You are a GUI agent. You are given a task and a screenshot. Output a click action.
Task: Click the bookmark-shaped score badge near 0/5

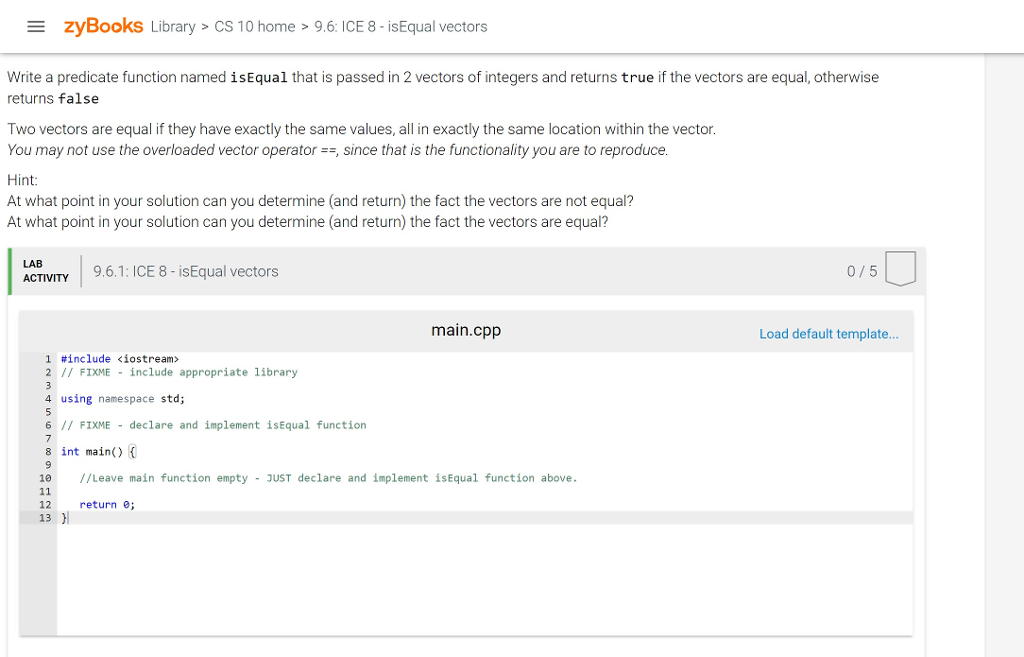tap(900, 269)
